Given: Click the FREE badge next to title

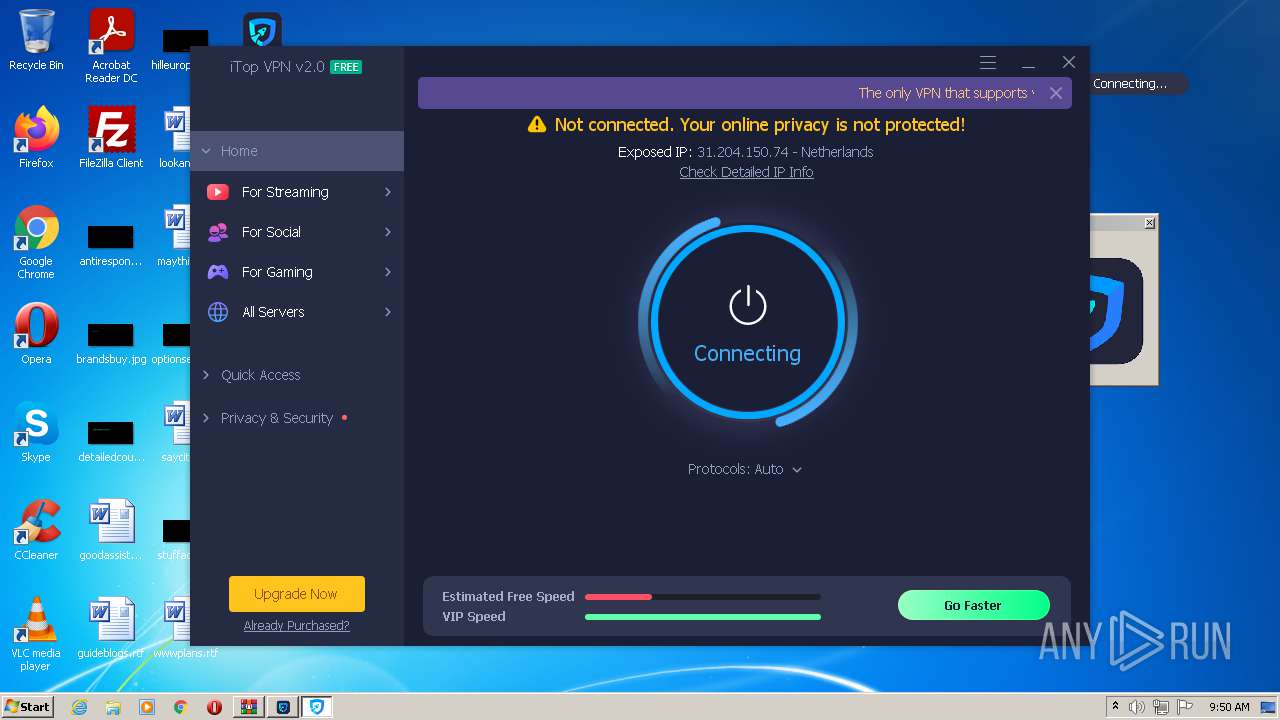Looking at the screenshot, I should [x=346, y=67].
